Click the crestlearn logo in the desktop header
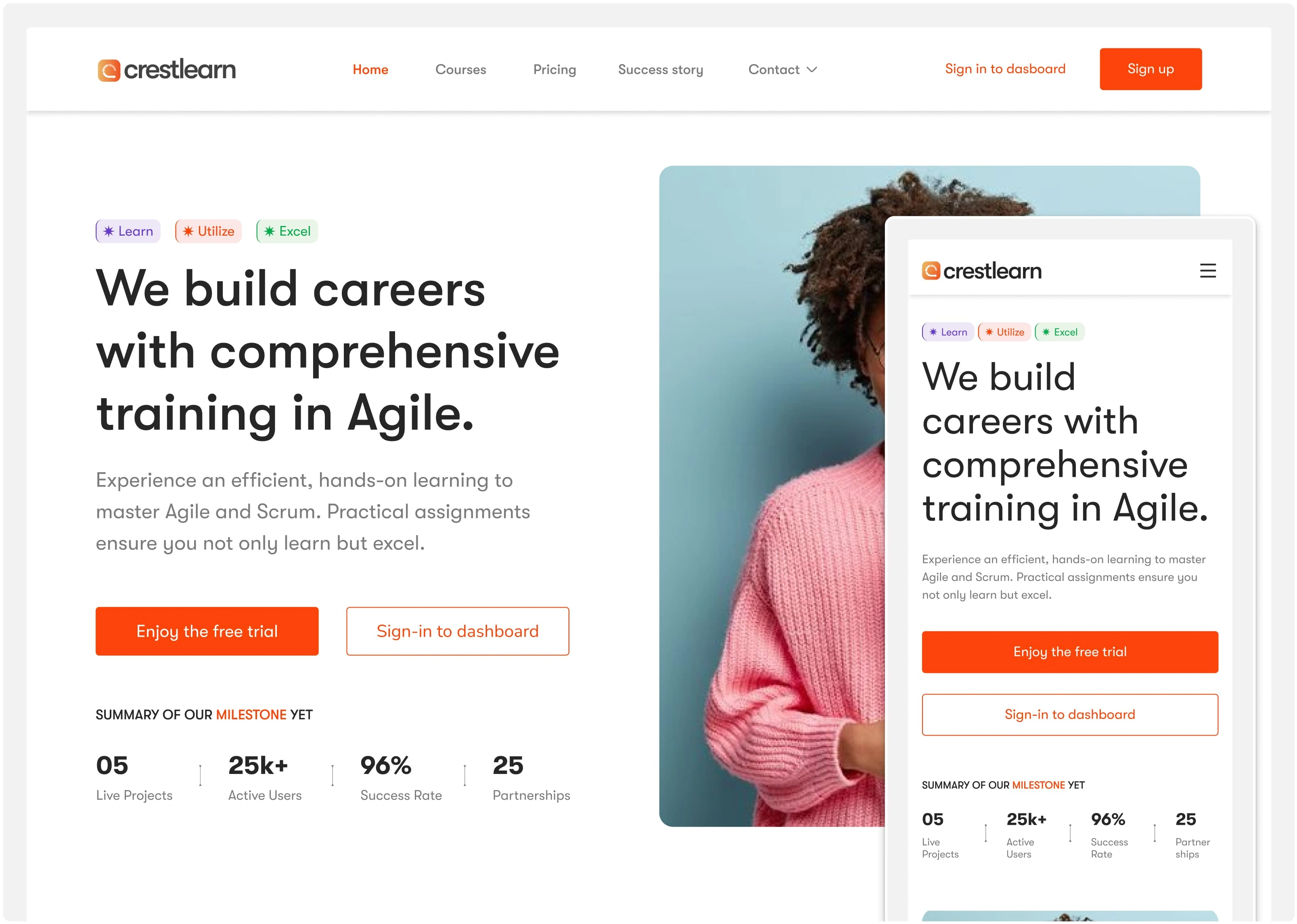 click(x=166, y=70)
